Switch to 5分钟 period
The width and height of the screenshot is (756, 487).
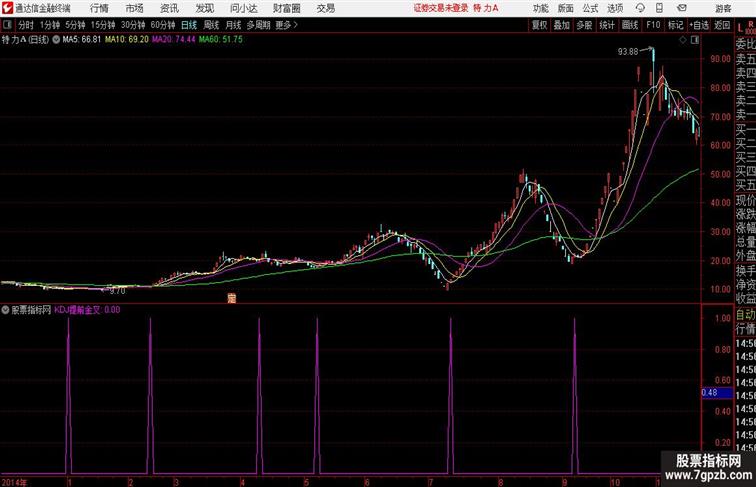[x=75, y=25]
